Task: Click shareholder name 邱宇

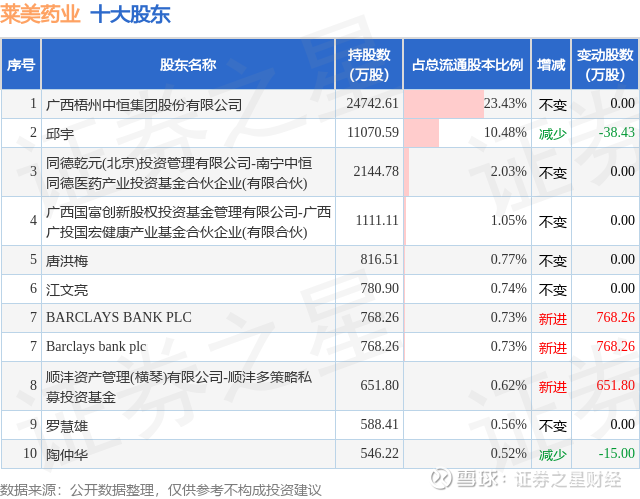Action: [60, 134]
